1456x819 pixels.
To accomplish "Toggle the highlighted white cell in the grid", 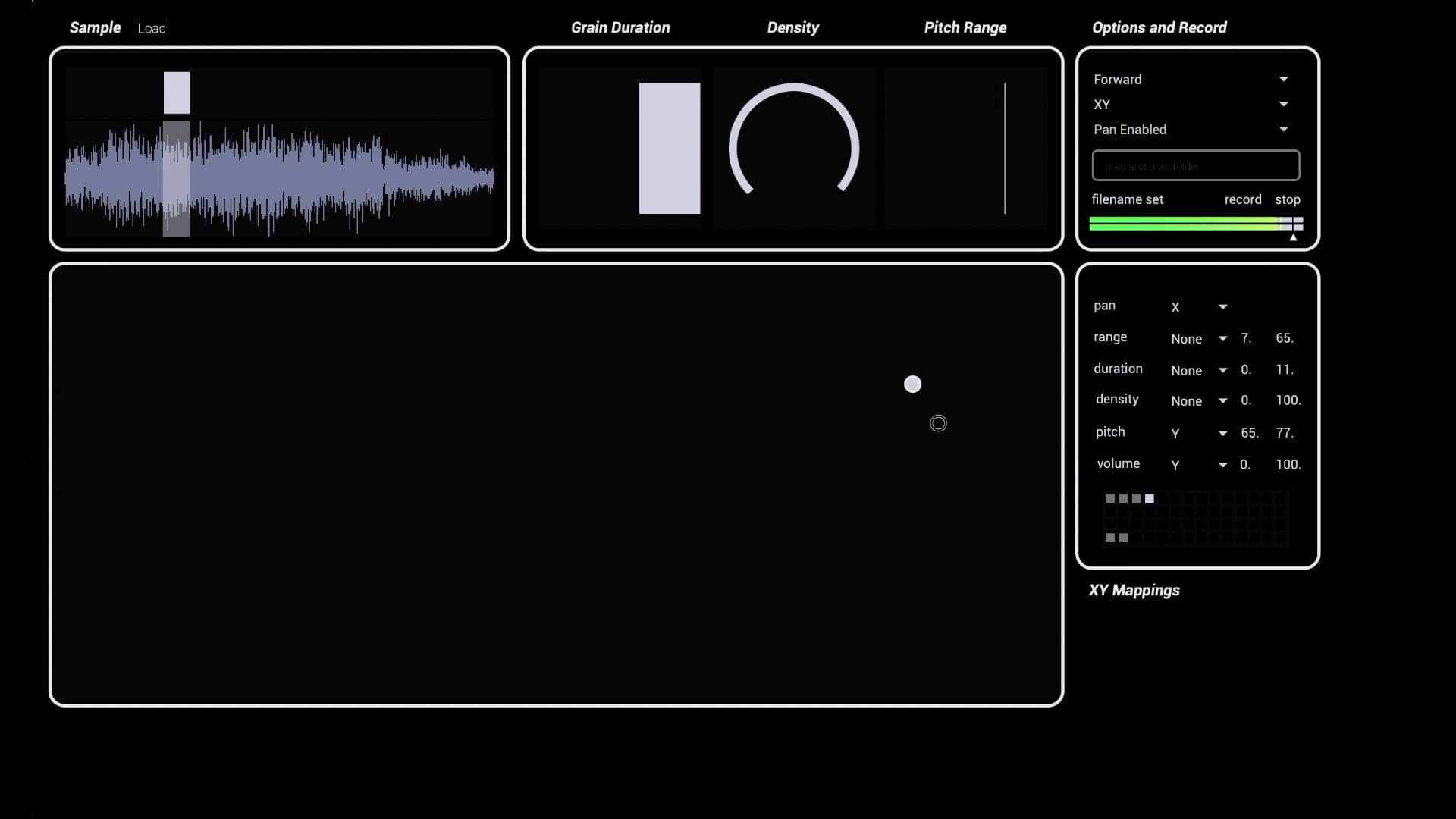I will click(x=1150, y=499).
